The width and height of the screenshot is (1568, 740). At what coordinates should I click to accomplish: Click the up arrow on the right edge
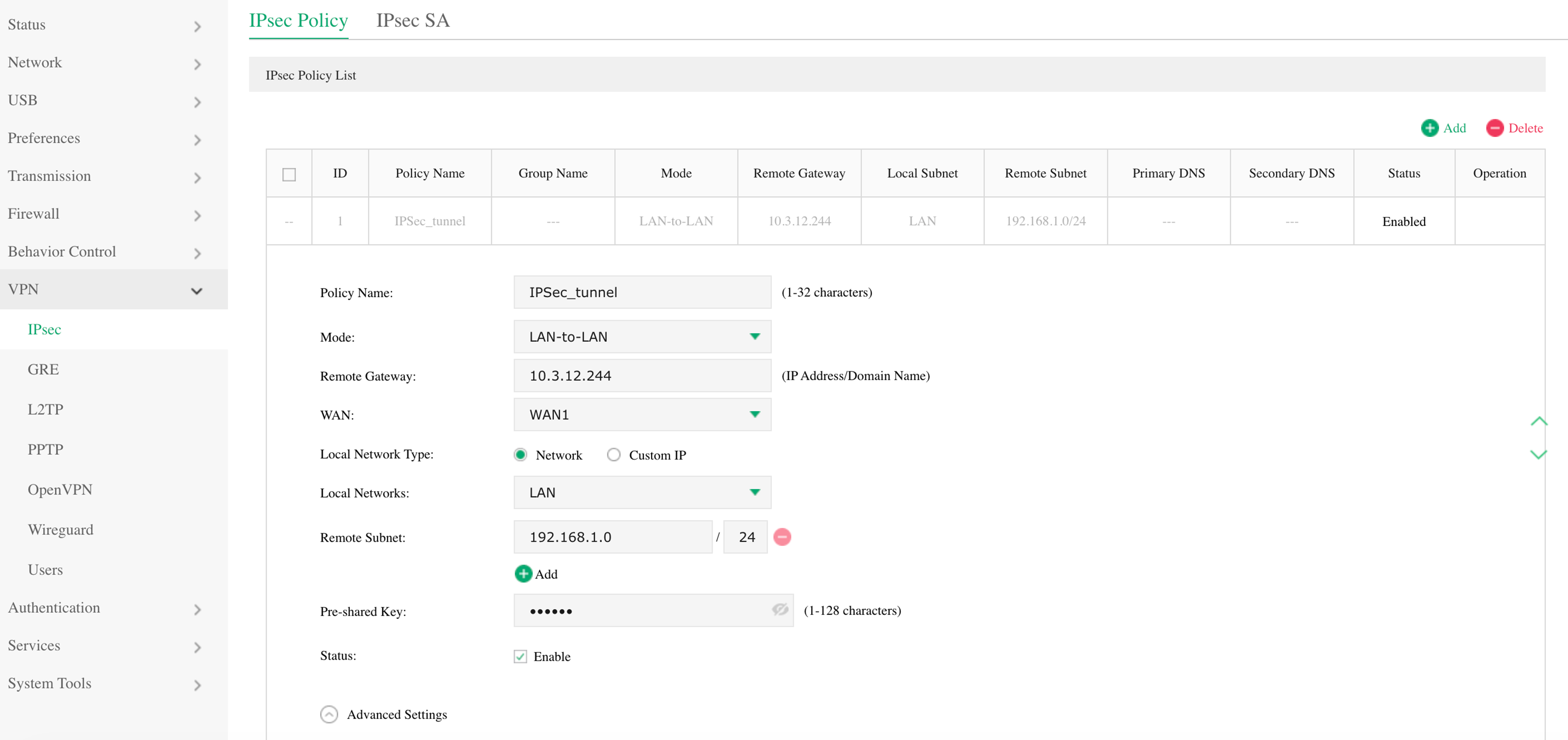[1538, 422]
